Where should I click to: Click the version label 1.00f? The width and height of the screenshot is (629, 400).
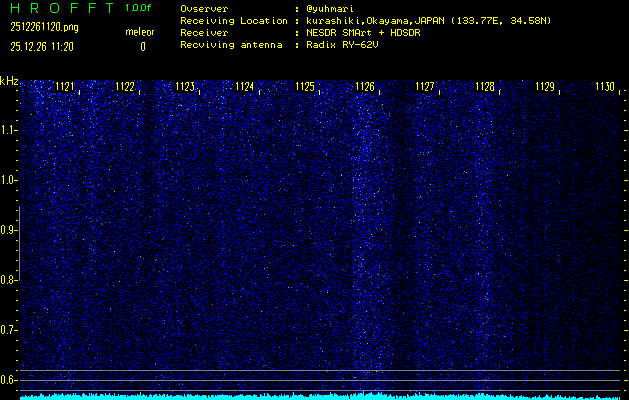(x=139, y=8)
